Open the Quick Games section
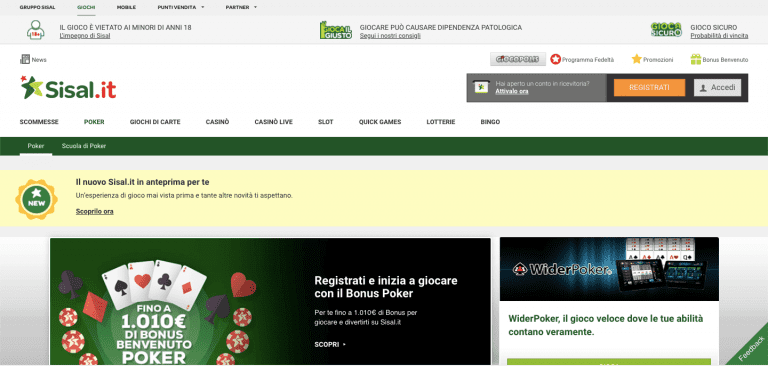This screenshot has width=768, height=366. point(380,122)
